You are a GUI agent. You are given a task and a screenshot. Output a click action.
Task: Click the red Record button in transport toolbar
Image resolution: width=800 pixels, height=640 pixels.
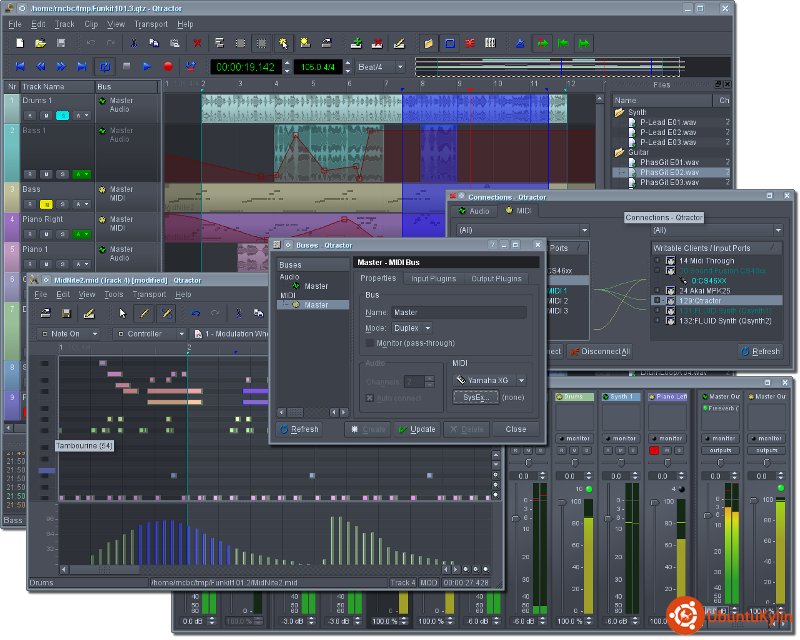pos(167,67)
